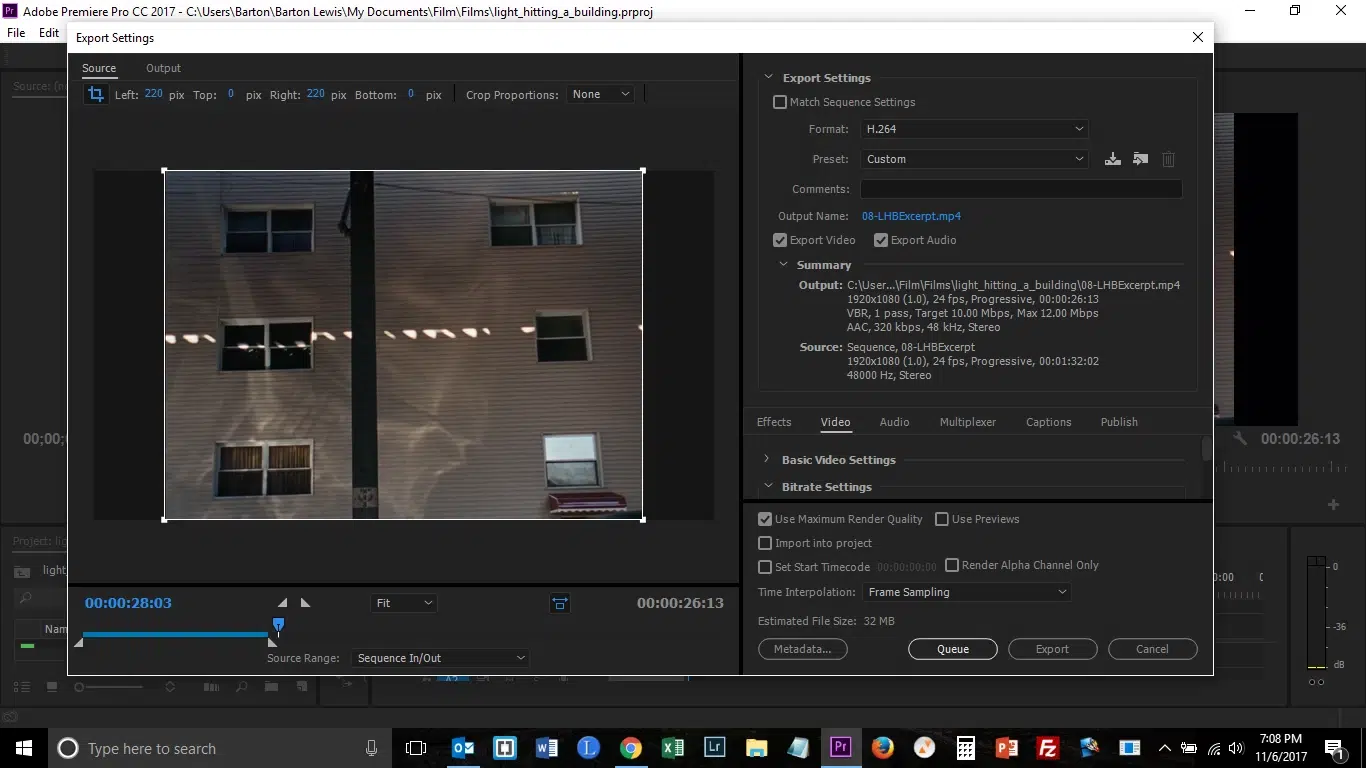
Task: Click the Set In Point triangle
Action: (x=282, y=603)
